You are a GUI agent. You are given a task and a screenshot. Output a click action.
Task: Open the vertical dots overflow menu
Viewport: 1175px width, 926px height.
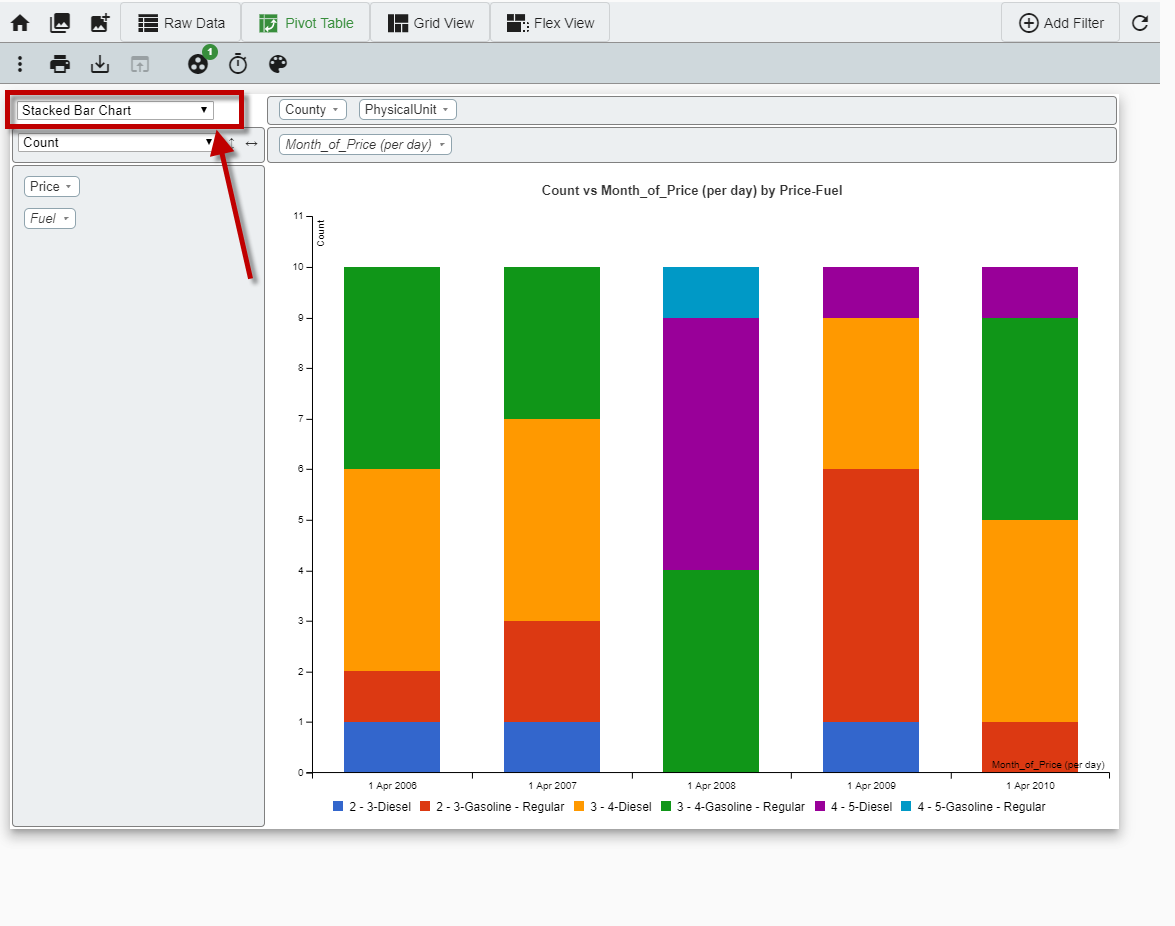click(x=20, y=63)
